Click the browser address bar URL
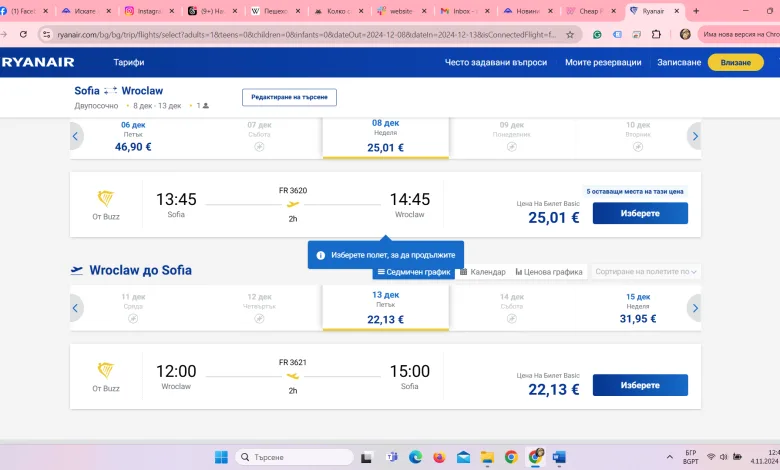The width and height of the screenshot is (780, 470). (306, 35)
